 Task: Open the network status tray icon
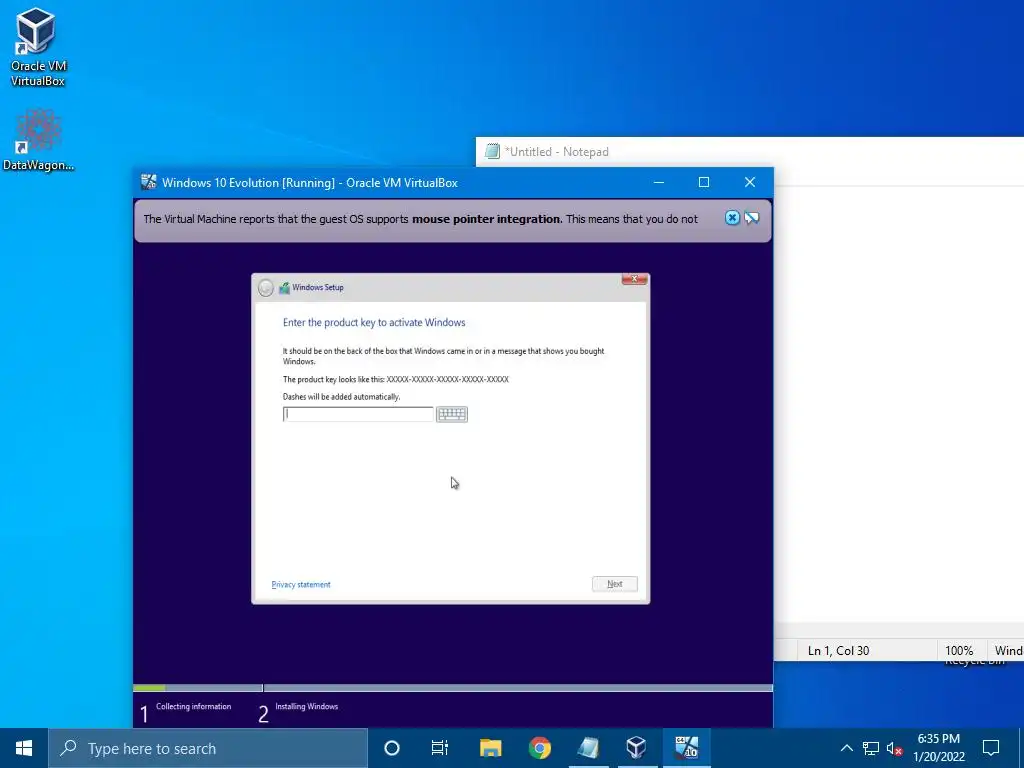[871, 748]
